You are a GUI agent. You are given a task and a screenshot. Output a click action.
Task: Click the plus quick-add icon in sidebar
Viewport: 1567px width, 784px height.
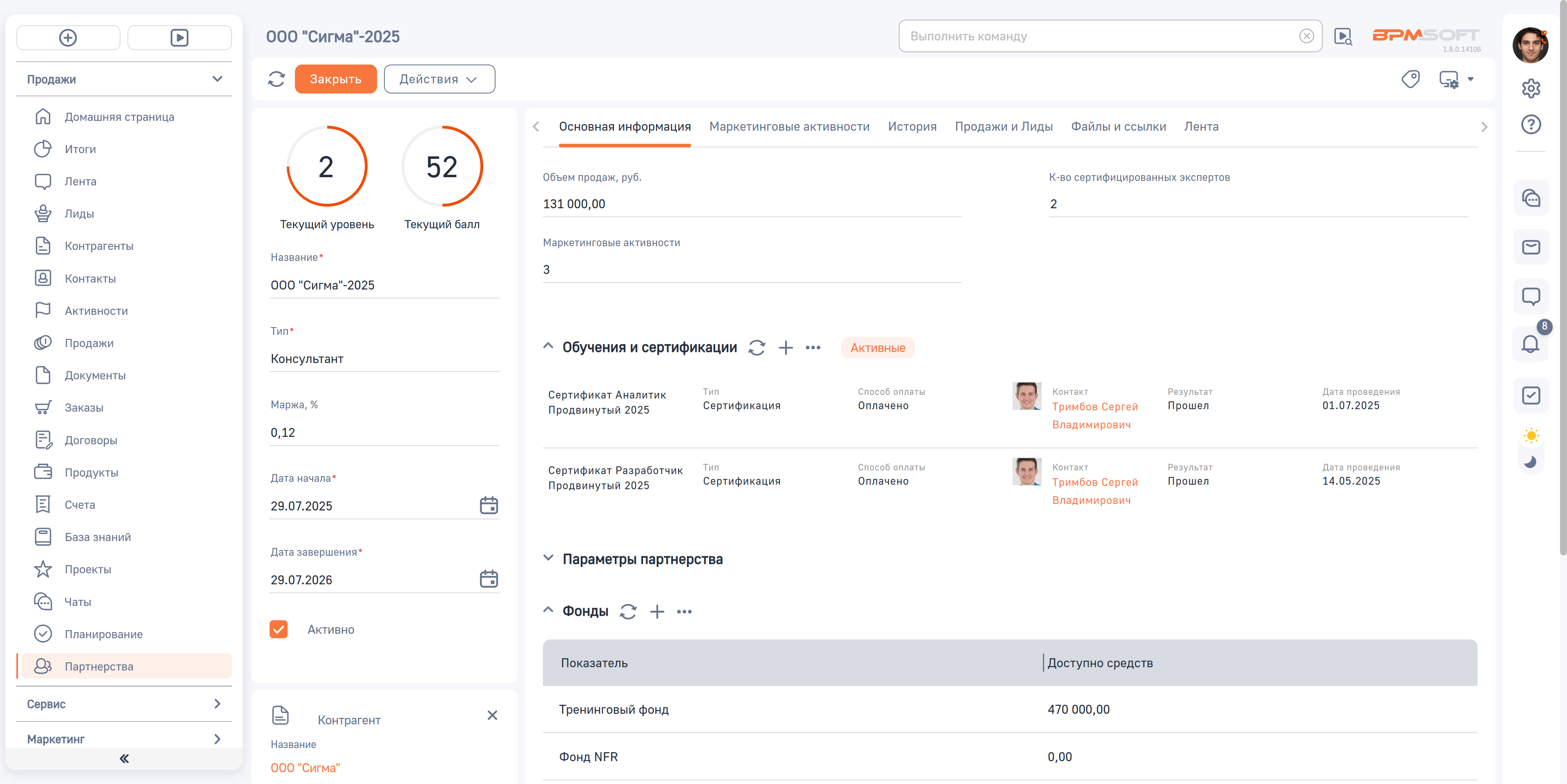point(68,38)
